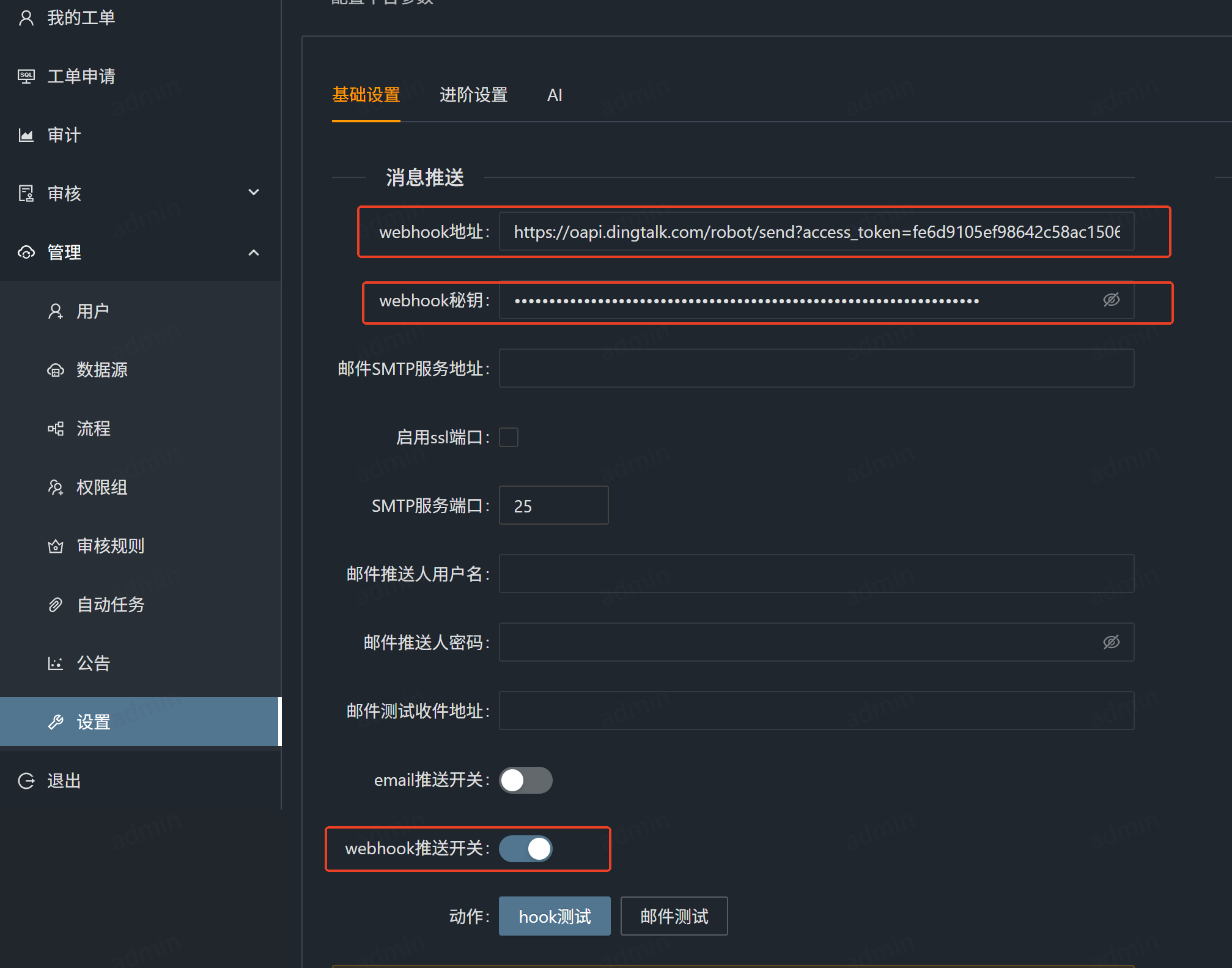This screenshot has width=1232, height=968.
Task: Select the 自动任务 attachment icon
Action: (56, 605)
